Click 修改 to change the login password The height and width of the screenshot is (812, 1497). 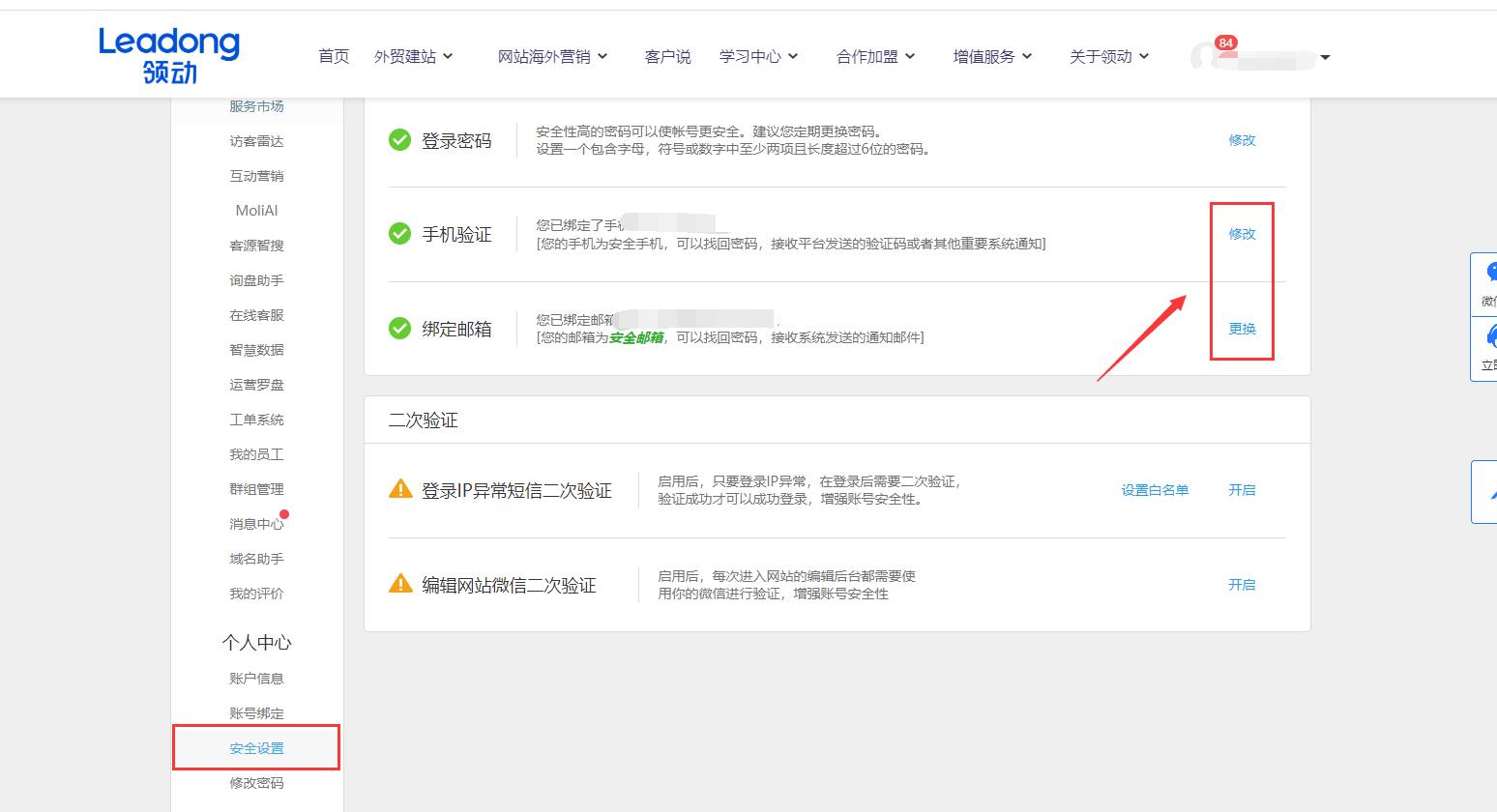(x=1242, y=139)
